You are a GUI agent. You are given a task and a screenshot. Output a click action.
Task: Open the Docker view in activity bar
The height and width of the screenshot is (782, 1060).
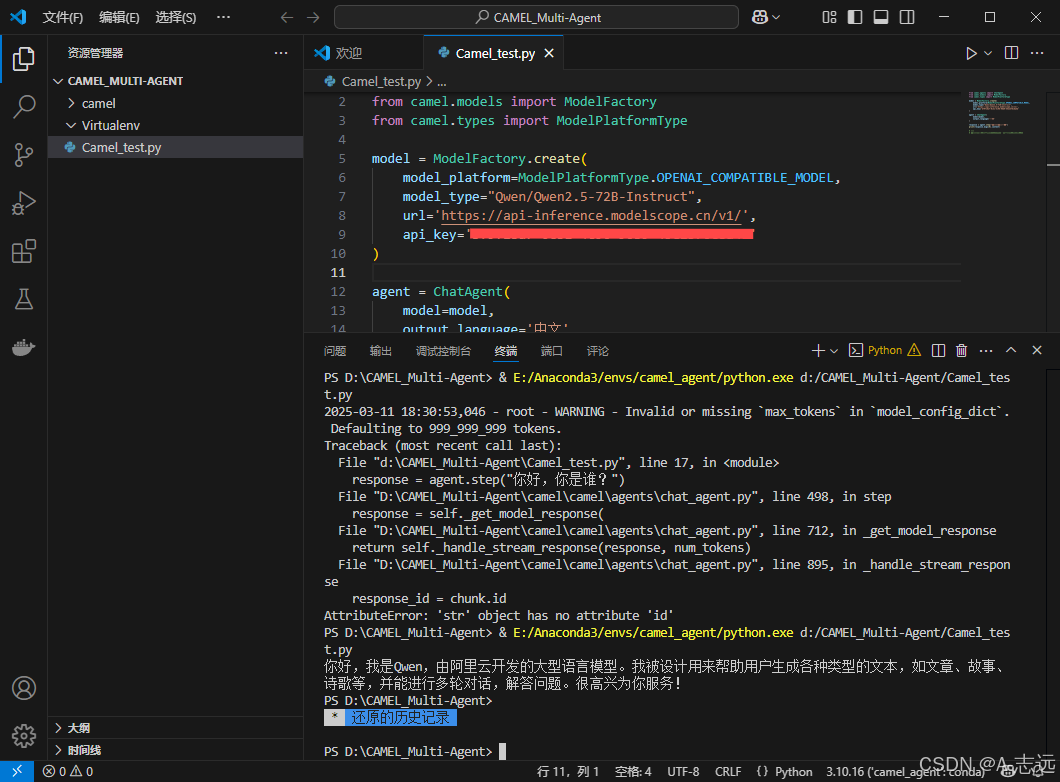coord(24,347)
